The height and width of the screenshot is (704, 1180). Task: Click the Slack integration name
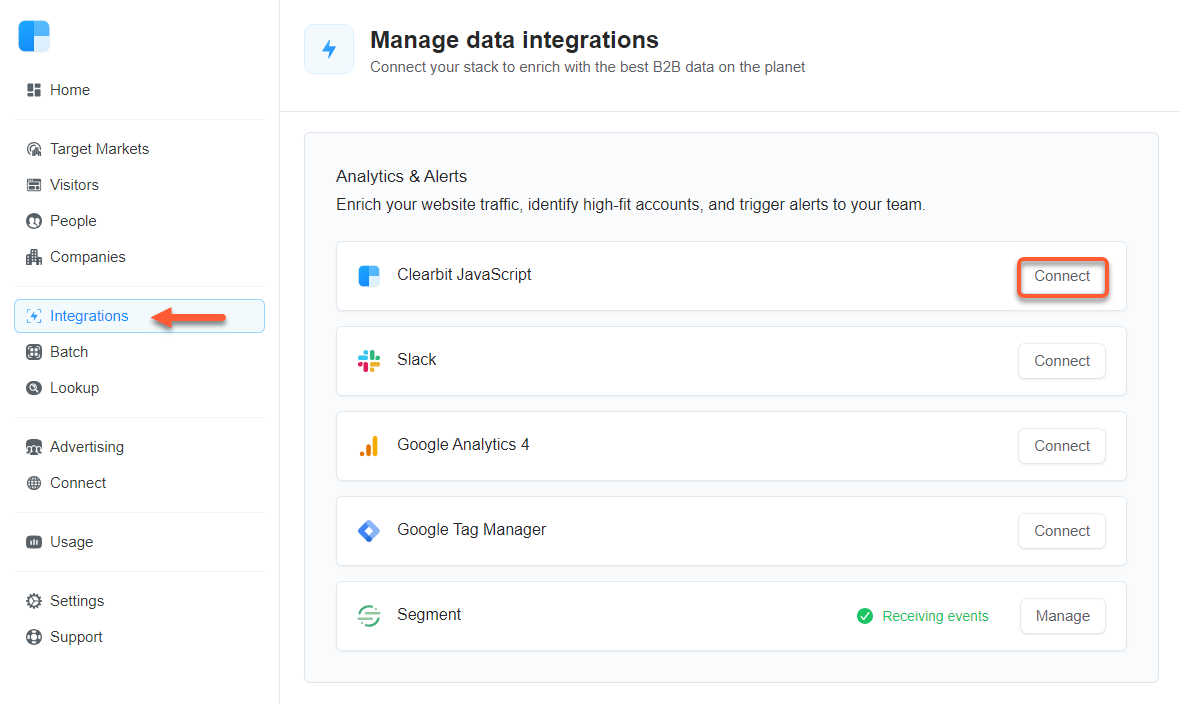(417, 360)
